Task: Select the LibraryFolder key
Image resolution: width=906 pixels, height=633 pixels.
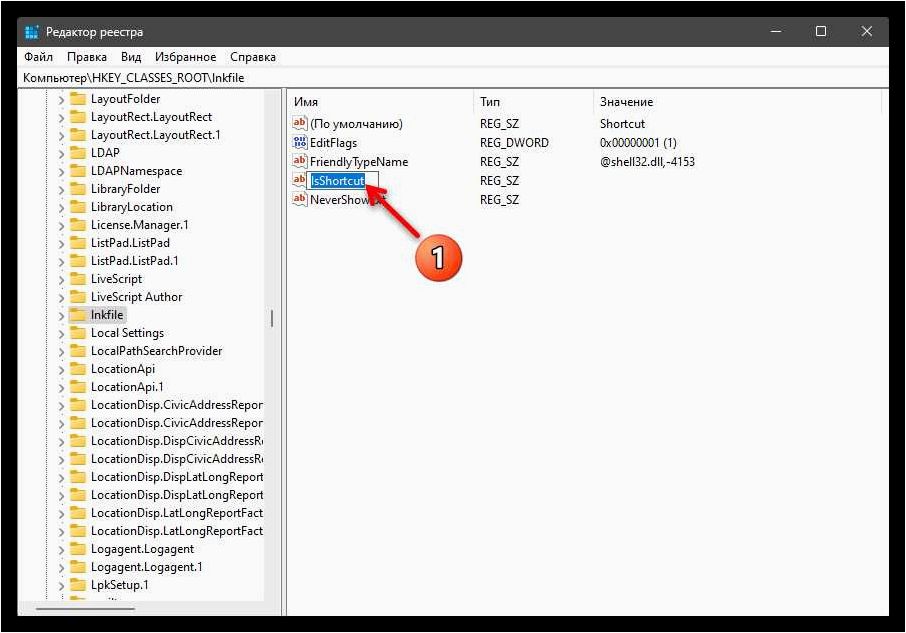Action: coord(125,189)
